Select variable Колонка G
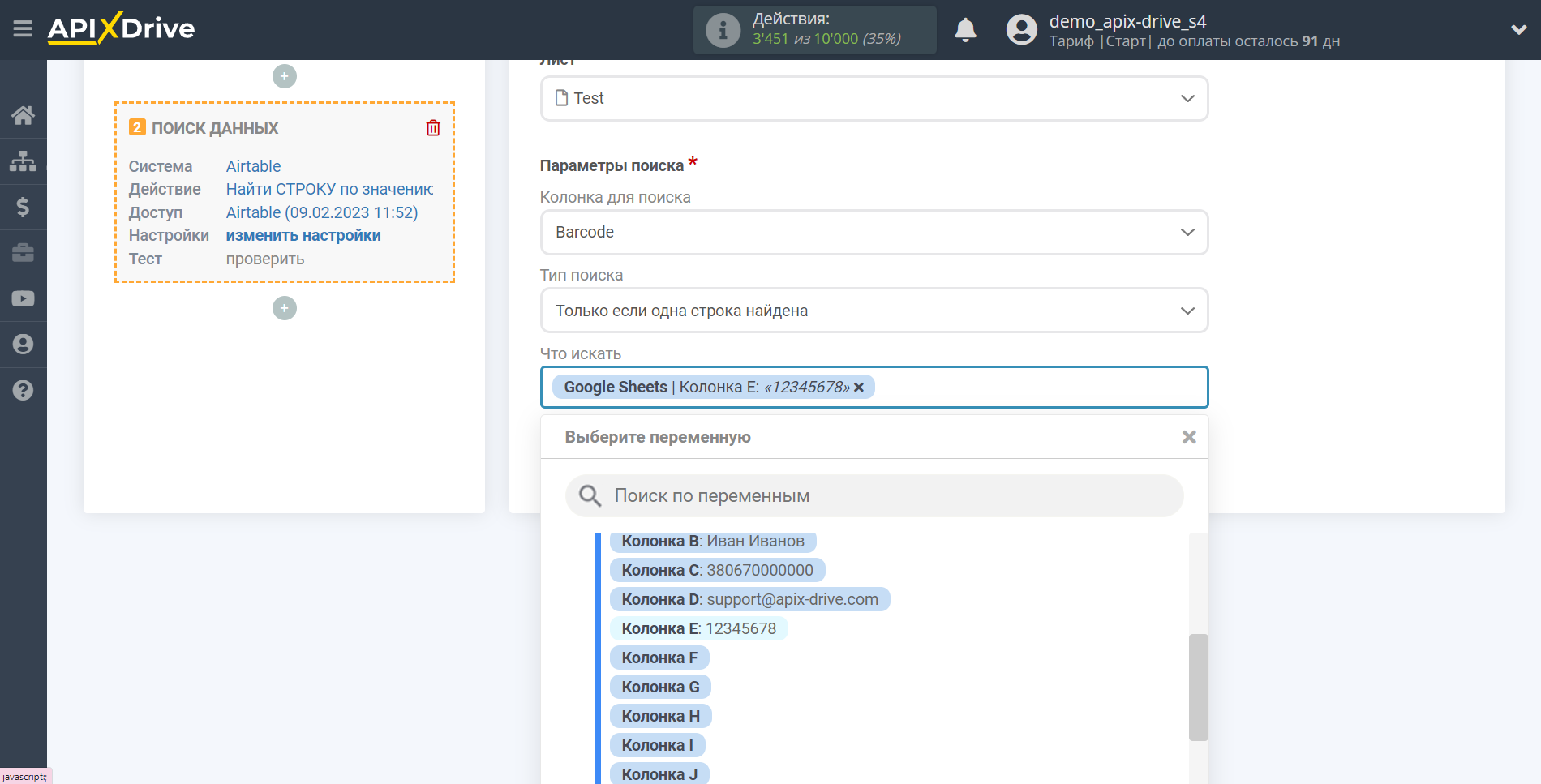The width and height of the screenshot is (1541, 784). click(x=660, y=687)
